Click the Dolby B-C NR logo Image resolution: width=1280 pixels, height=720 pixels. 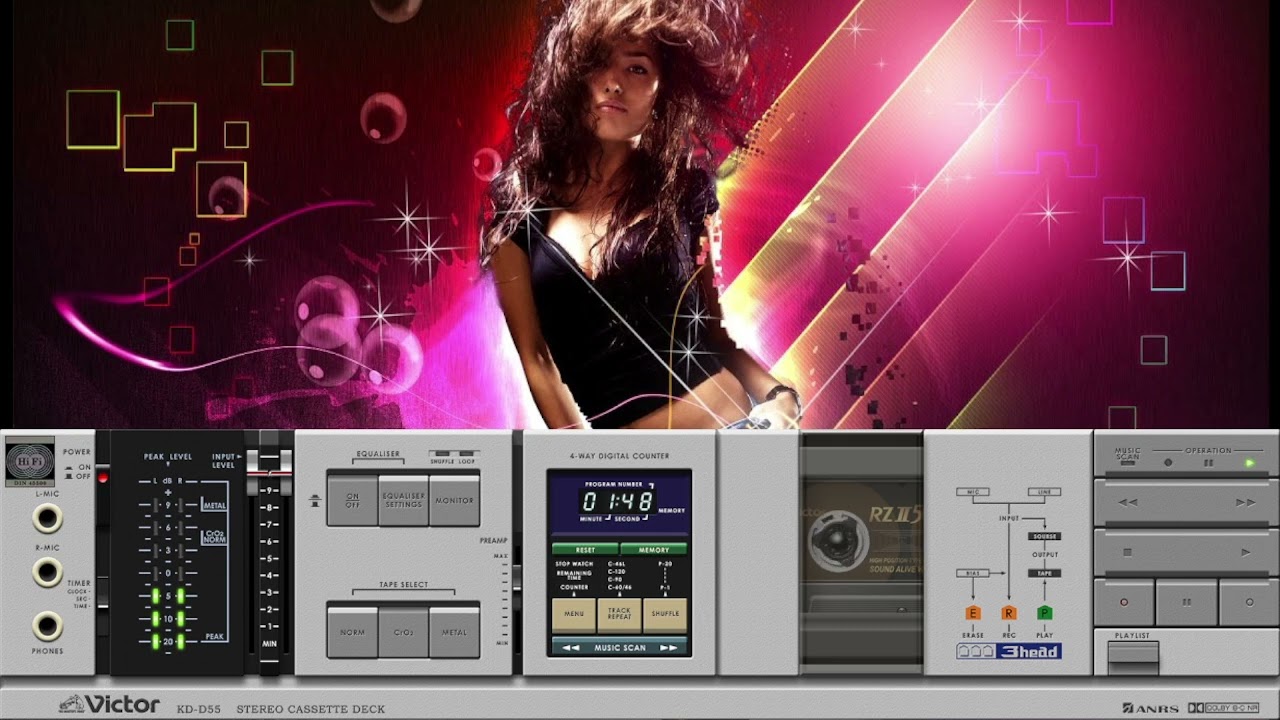coord(1223,707)
